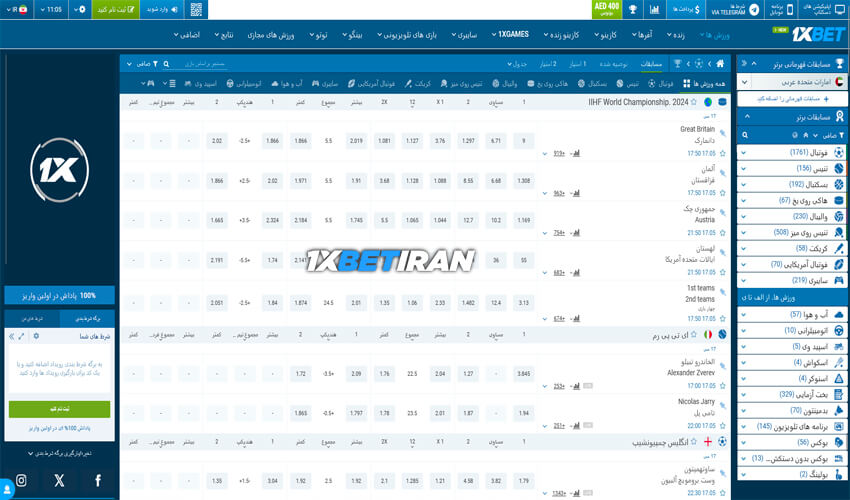Image resolution: width=850 pixels, height=500 pixels.
Task: Favorite the انگلیس چمپیونشیپ league star
Action: 693,442
